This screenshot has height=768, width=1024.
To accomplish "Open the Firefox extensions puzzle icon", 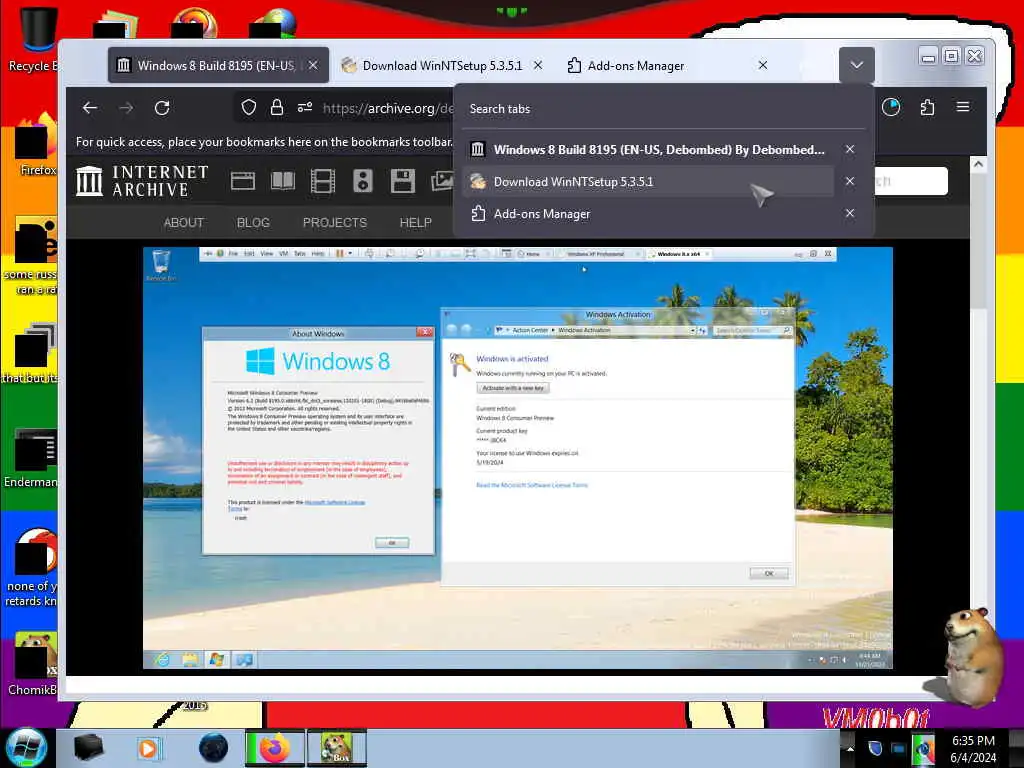I will (927, 107).
